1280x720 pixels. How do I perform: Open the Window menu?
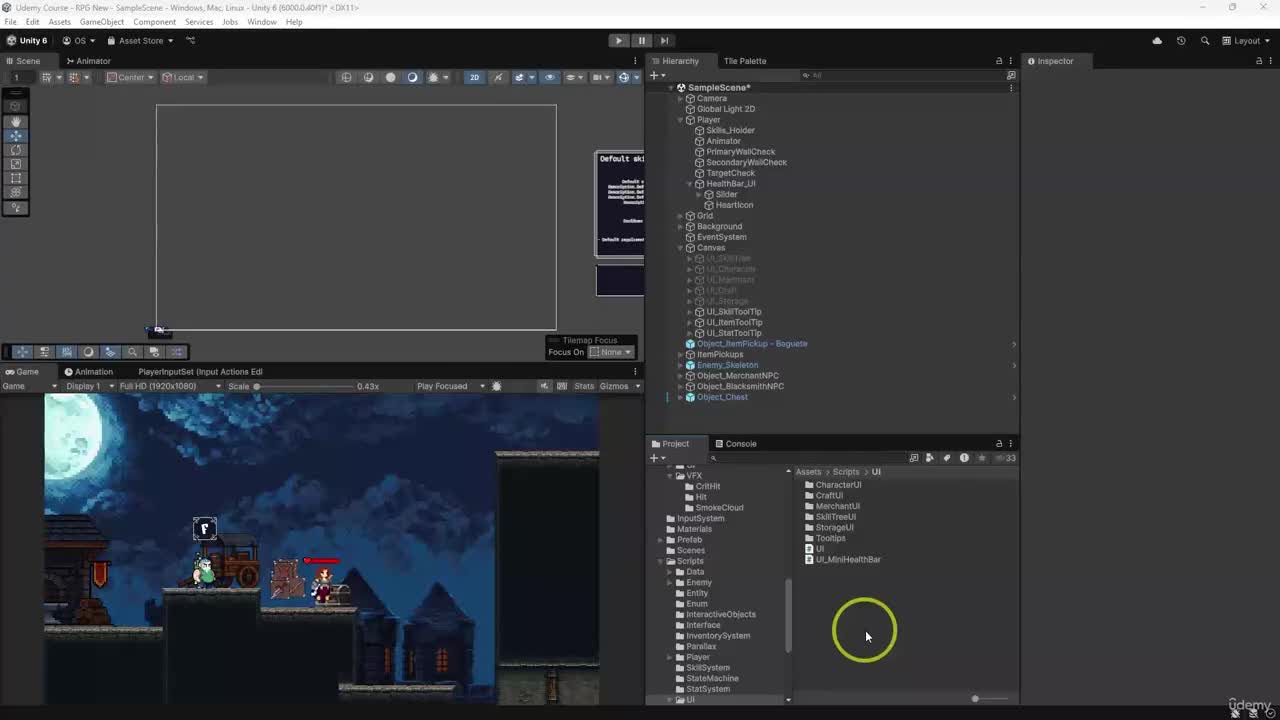tap(261, 22)
